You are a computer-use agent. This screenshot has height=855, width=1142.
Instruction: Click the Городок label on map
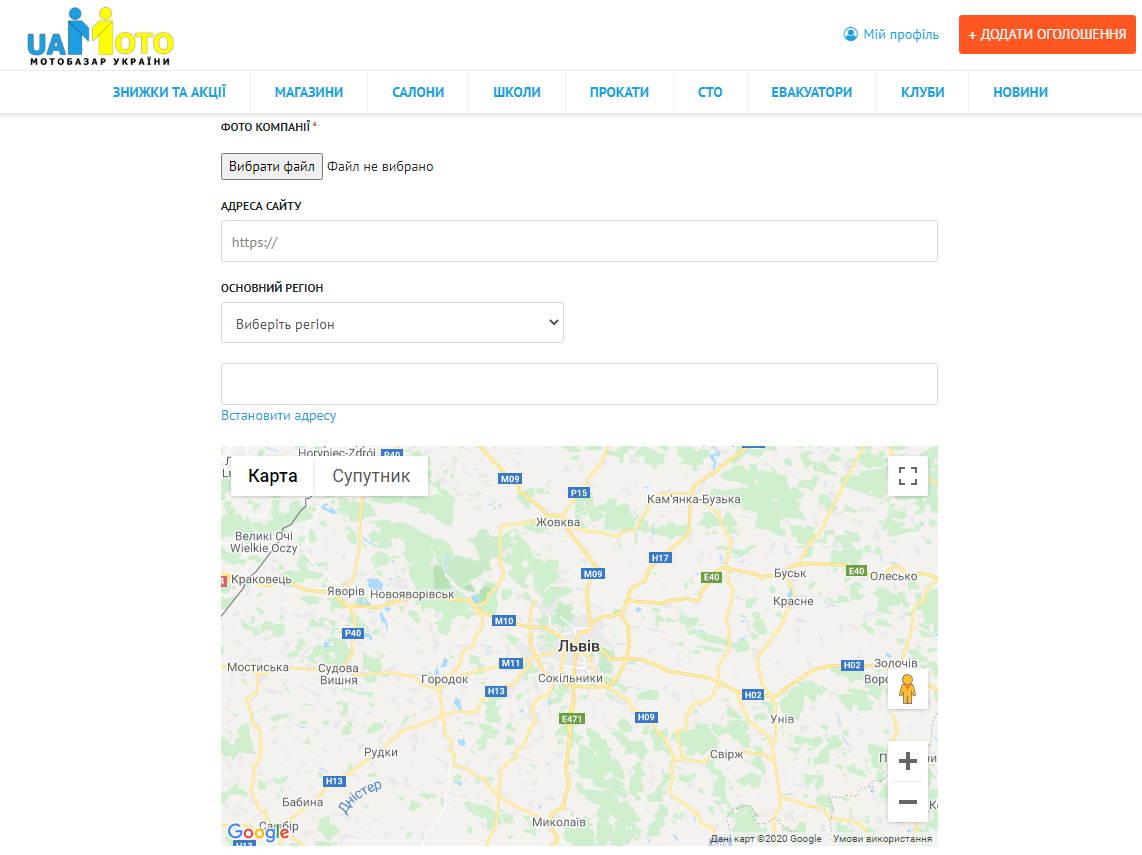pos(445,679)
